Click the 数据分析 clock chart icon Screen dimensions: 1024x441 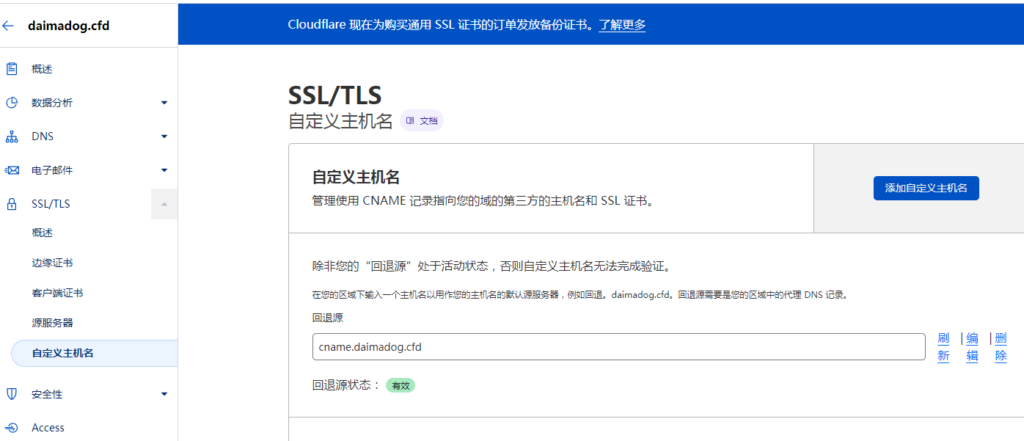11,103
